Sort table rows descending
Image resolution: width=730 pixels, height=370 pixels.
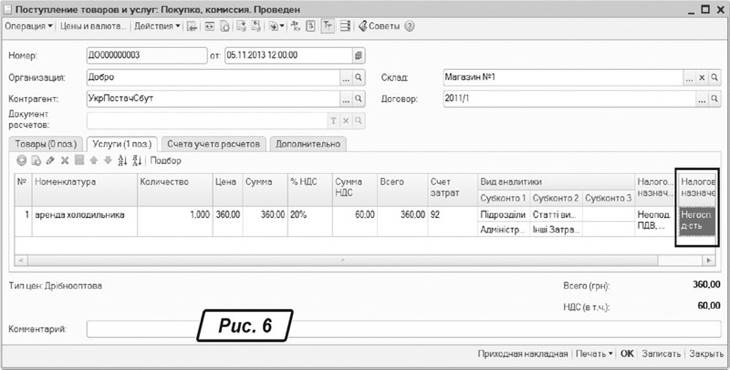(137, 161)
